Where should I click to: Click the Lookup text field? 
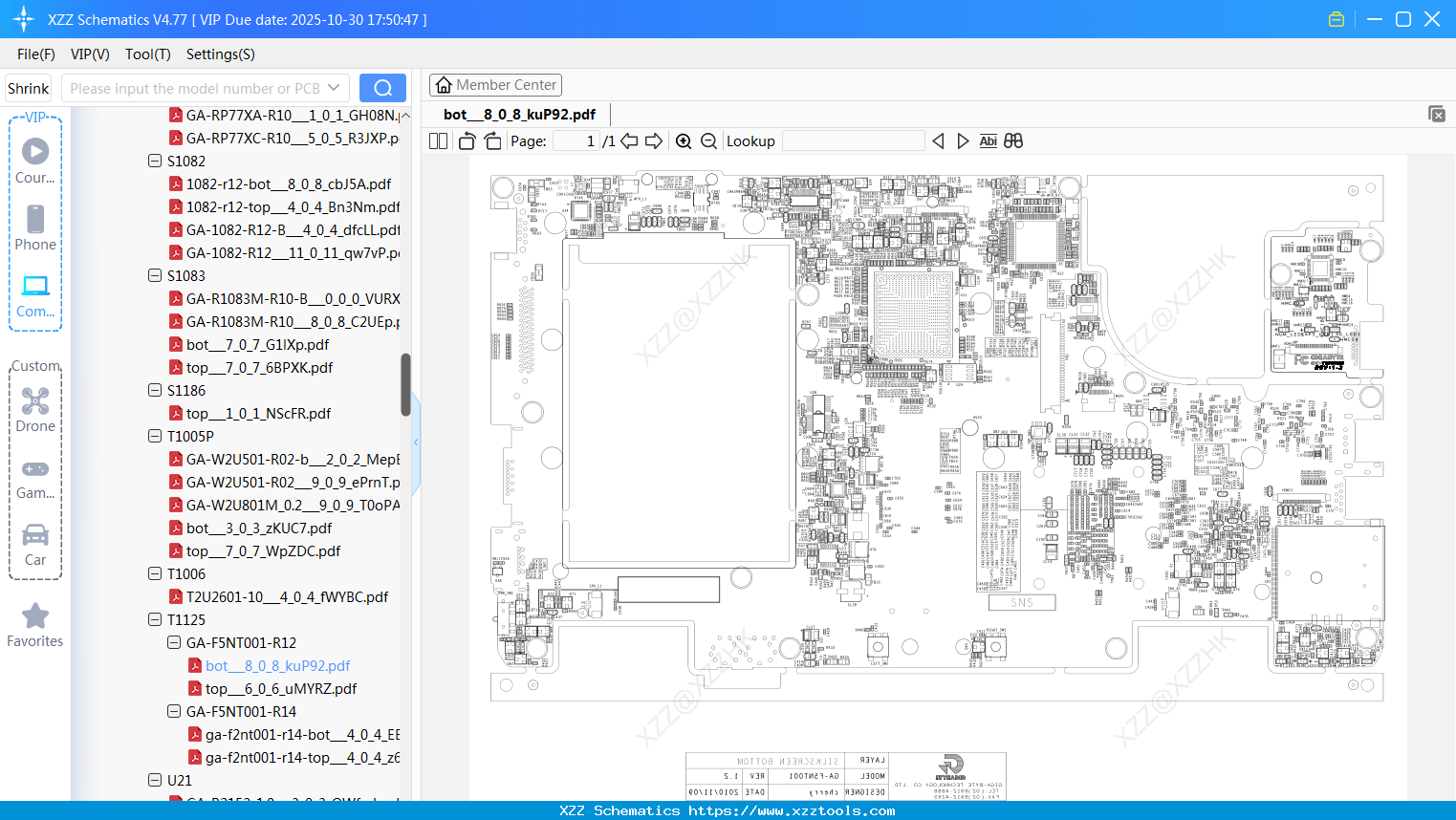click(854, 140)
